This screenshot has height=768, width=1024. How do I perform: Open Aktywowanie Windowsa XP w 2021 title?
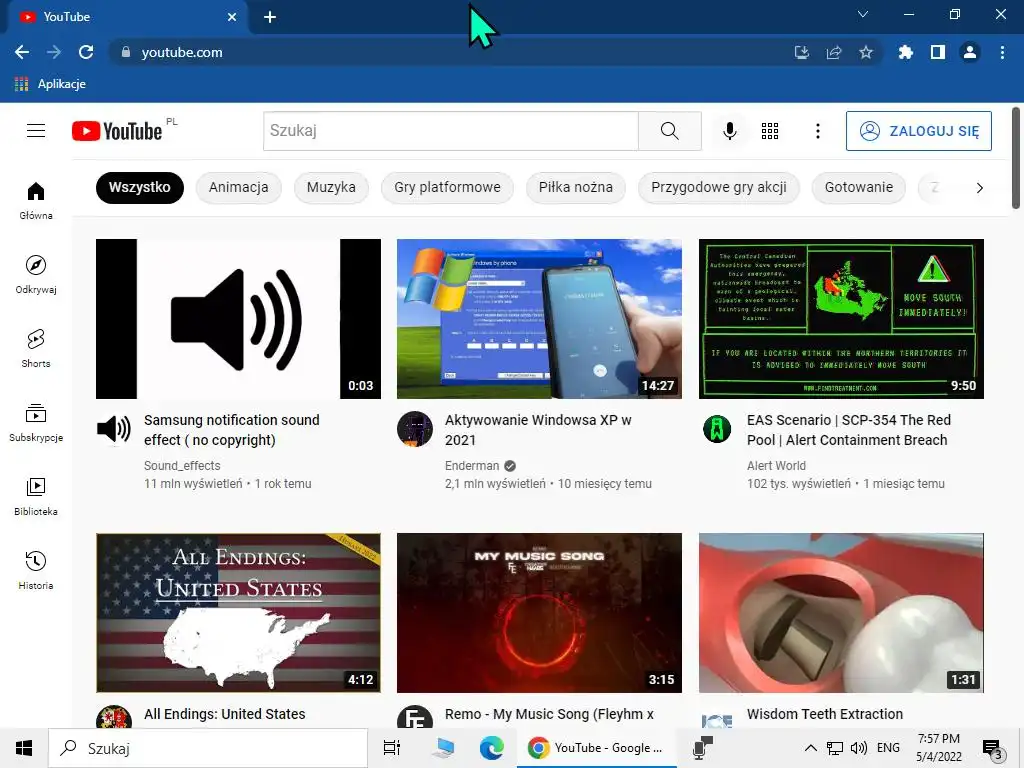pos(538,430)
